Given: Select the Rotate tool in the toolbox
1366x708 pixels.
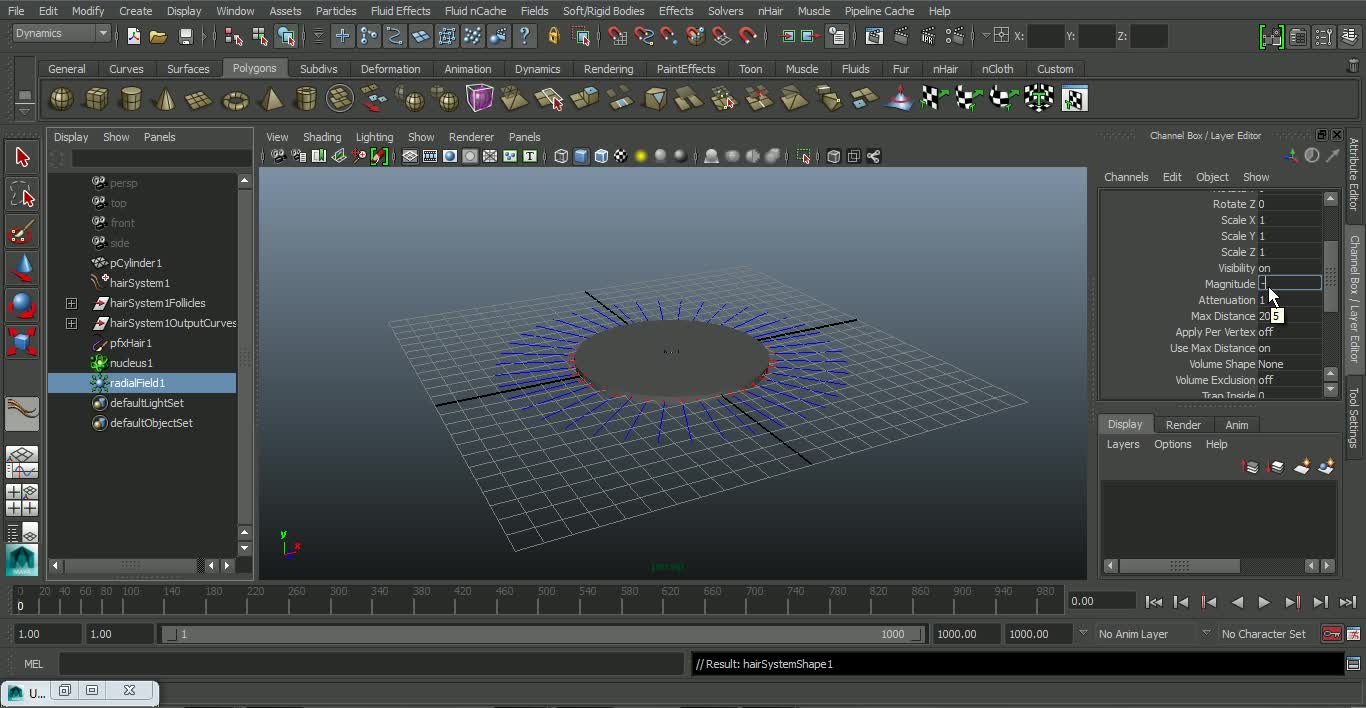Looking at the screenshot, I should point(22,305).
